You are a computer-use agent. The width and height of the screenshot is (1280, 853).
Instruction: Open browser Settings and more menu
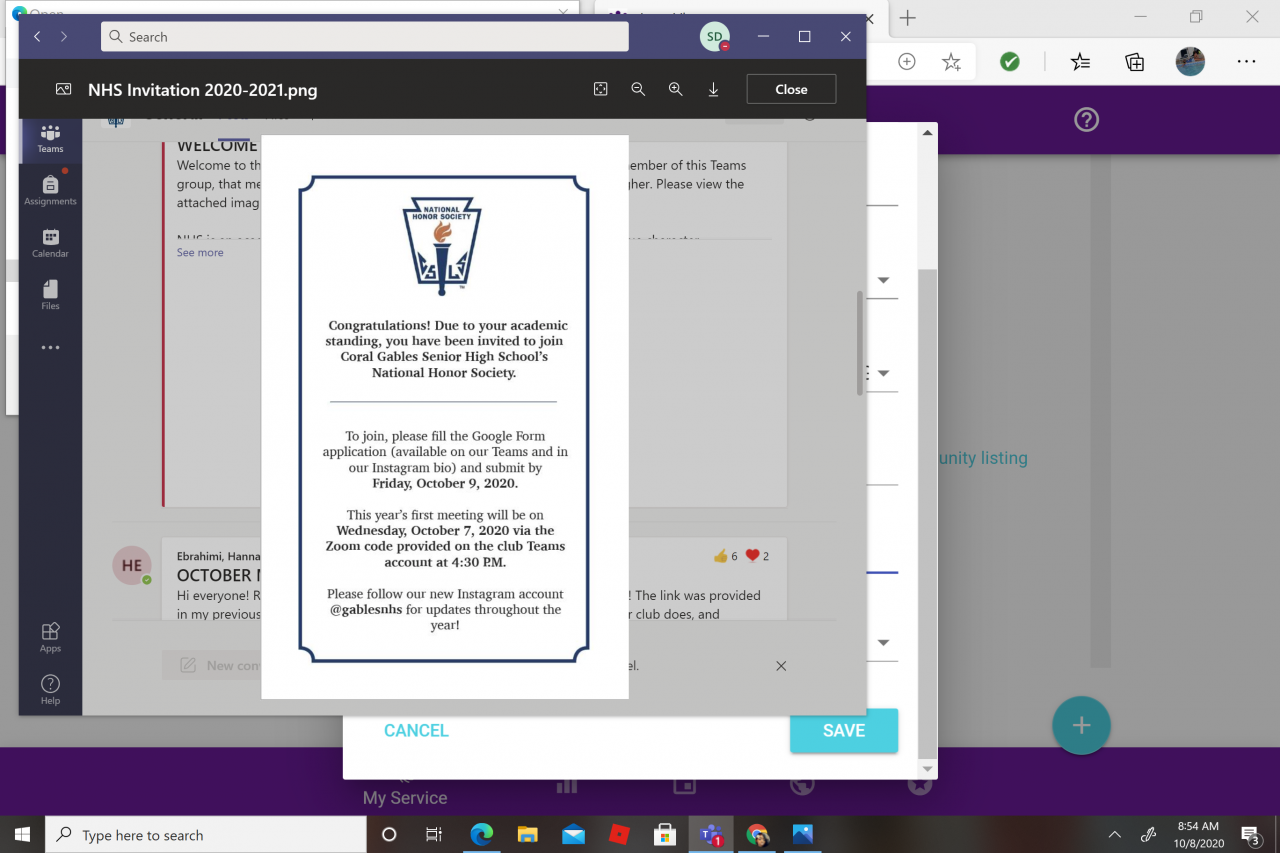1246,62
